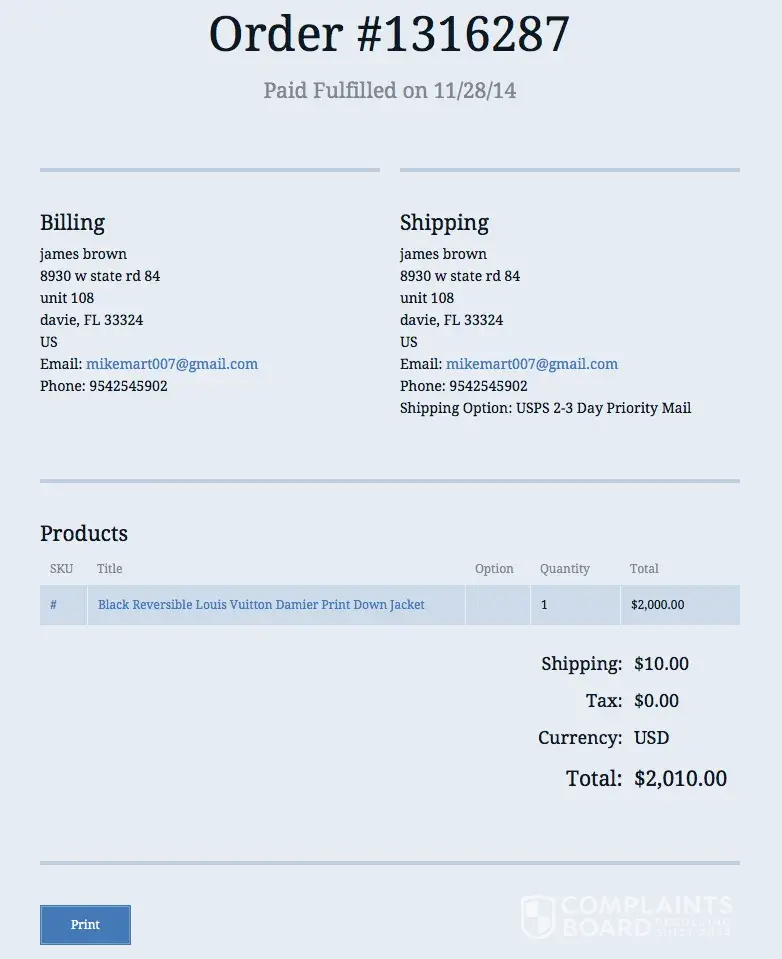Open the shipping email mikemart007@gmail.com link
782x959 pixels.
click(x=532, y=364)
